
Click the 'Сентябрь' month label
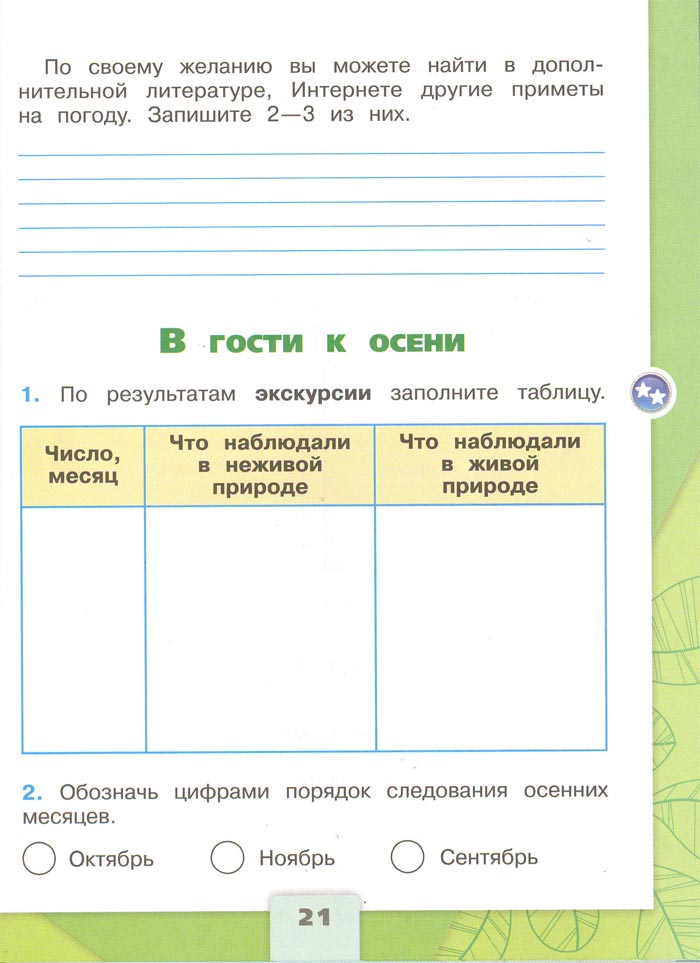click(x=489, y=857)
